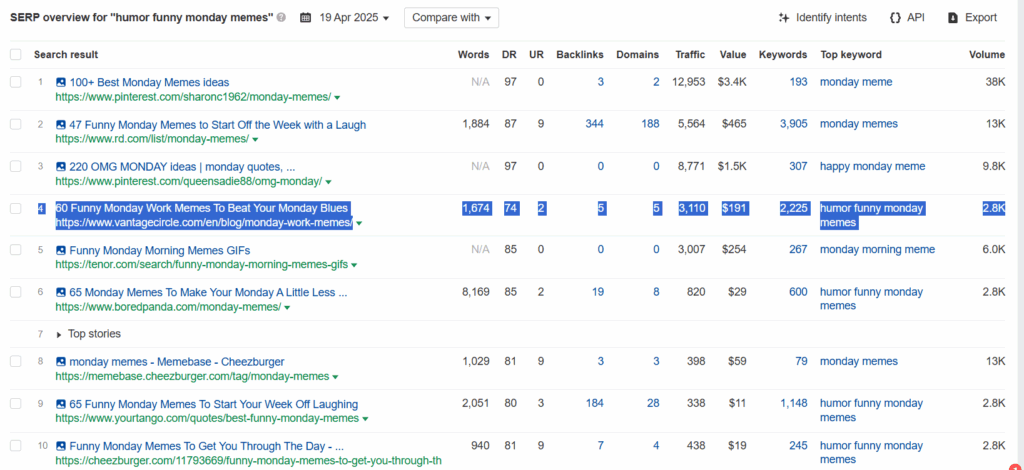
Task: Open 60 Funny Monday Work Memes result title
Action: [202, 208]
